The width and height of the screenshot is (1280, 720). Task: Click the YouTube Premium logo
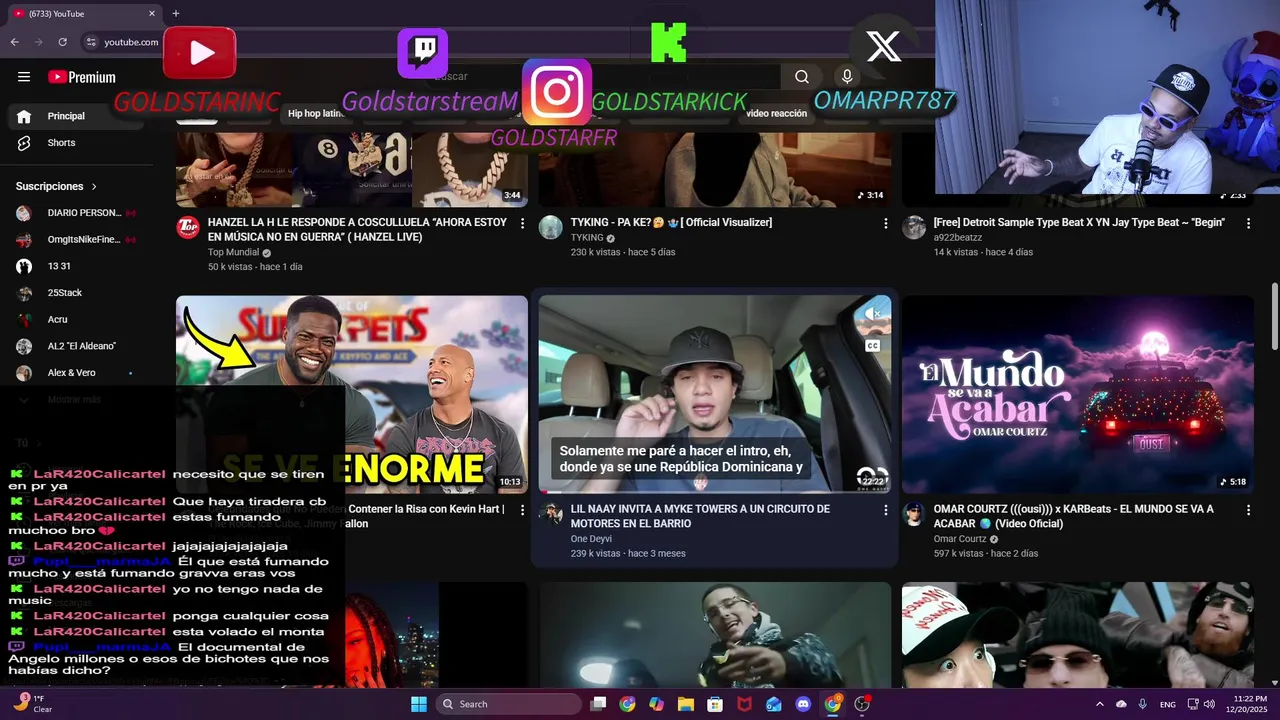82,77
